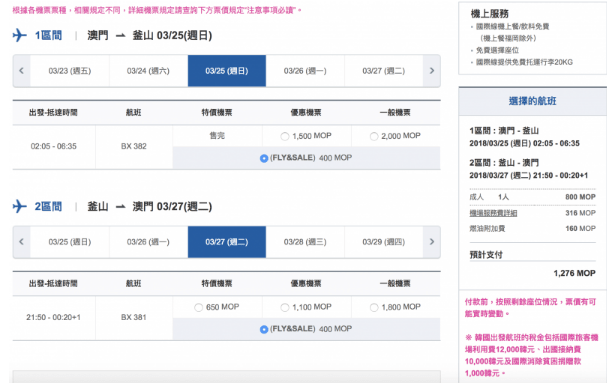Select FLY&SALE 400 MOP fare for BX 381
This screenshot has height=392, width=607.
click(x=264, y=329)
